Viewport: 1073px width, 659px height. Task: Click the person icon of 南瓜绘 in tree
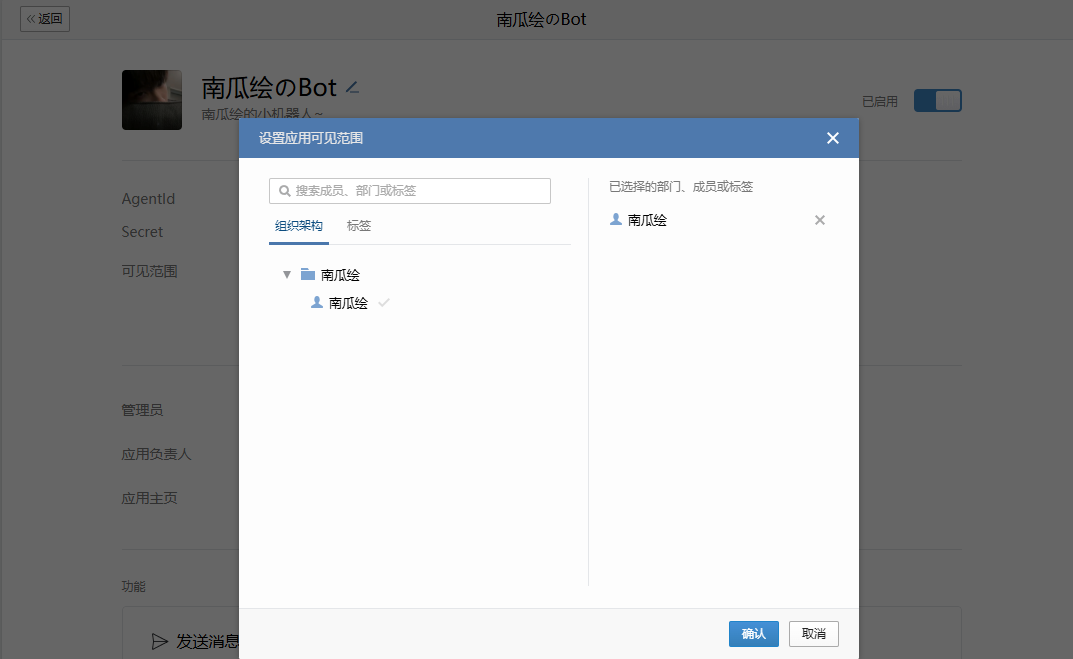[317, 302]
